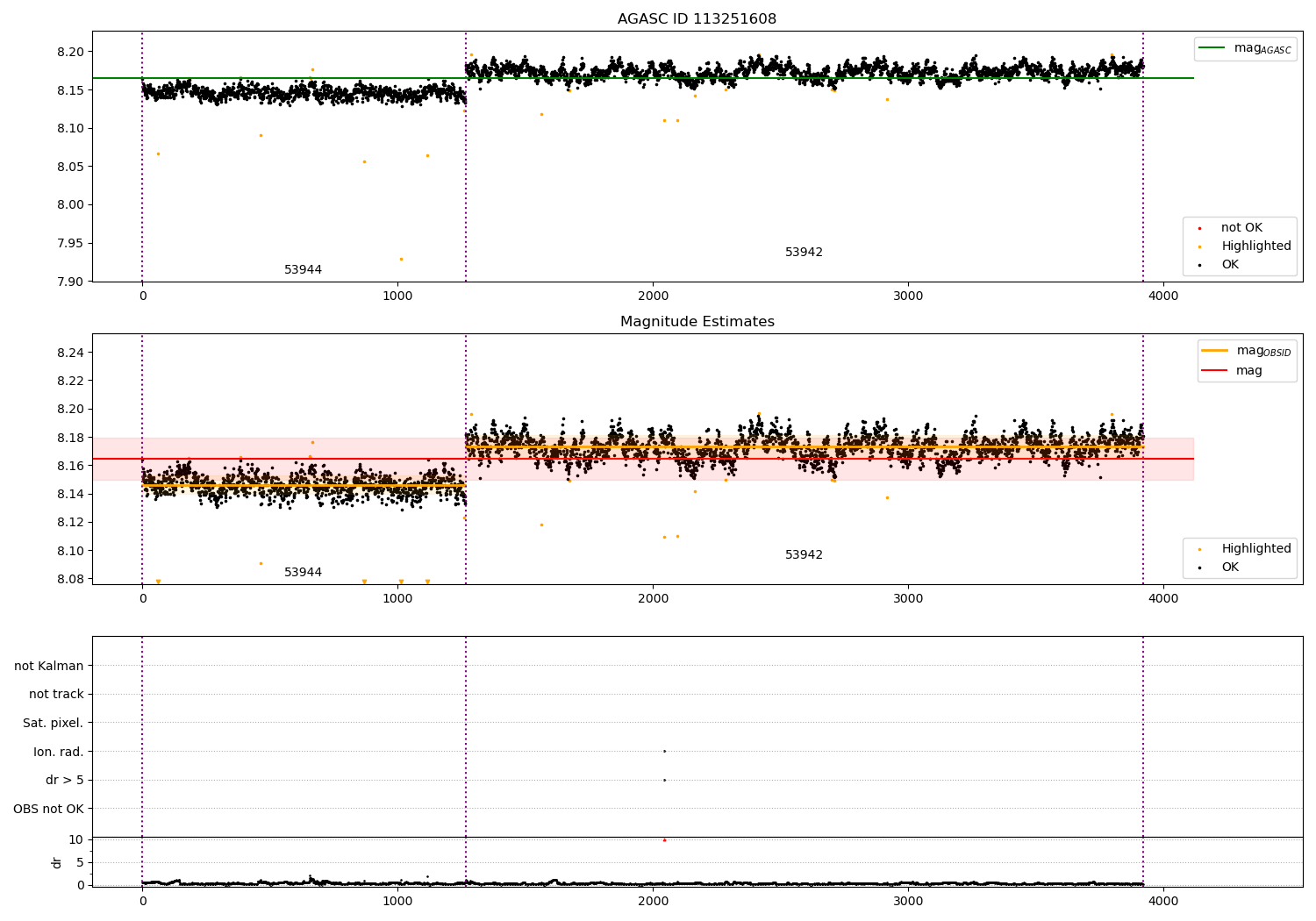Viewport: 1316px width, 921px height.
Task: Click the orange line sample next to mag OBSID
Action: point(1214,351)
